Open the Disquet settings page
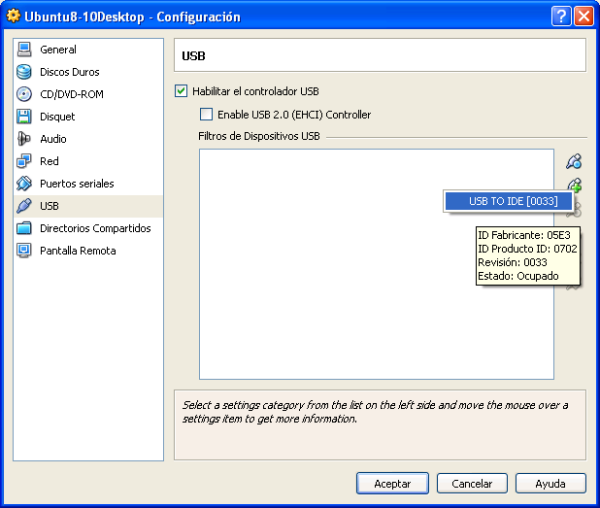The width and height of the screenshot is (600, 508). tap(57, 117)
